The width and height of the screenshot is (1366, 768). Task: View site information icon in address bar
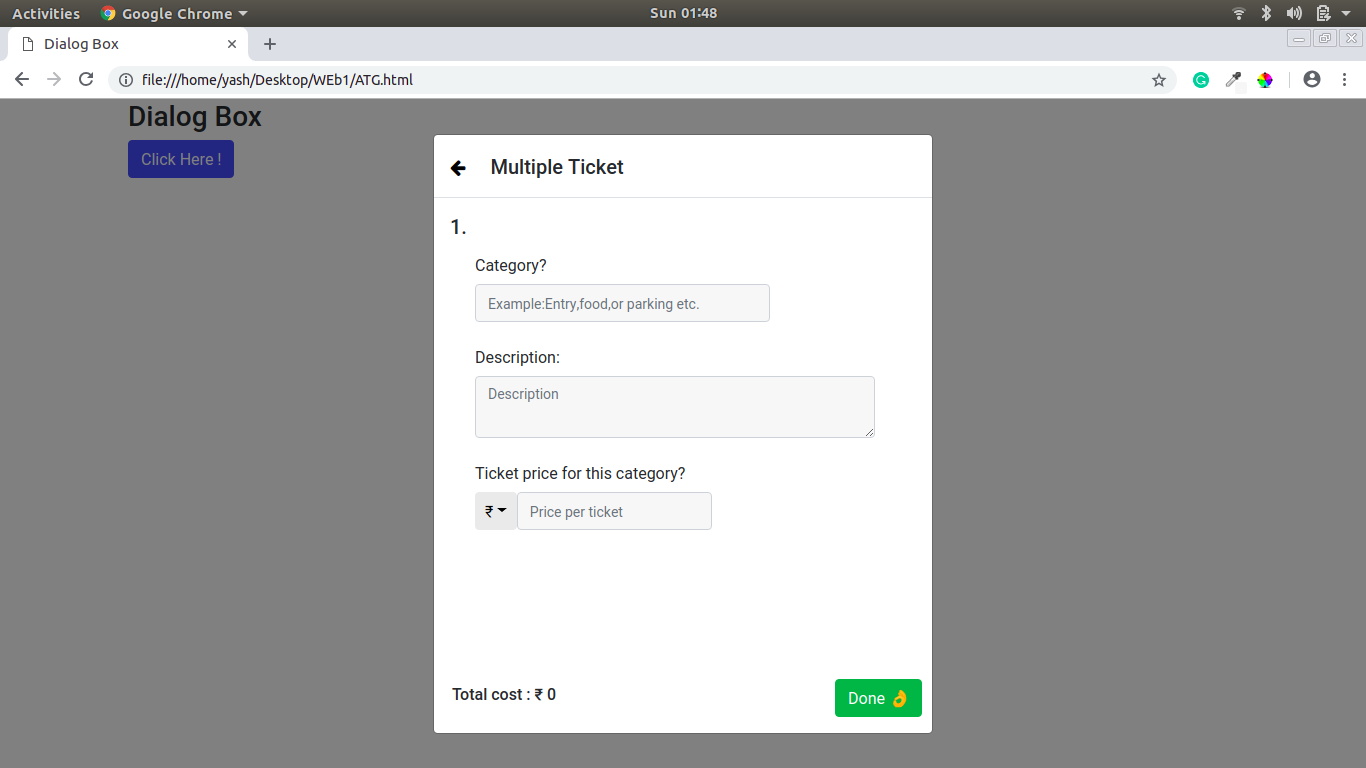(x=126, y=80)
